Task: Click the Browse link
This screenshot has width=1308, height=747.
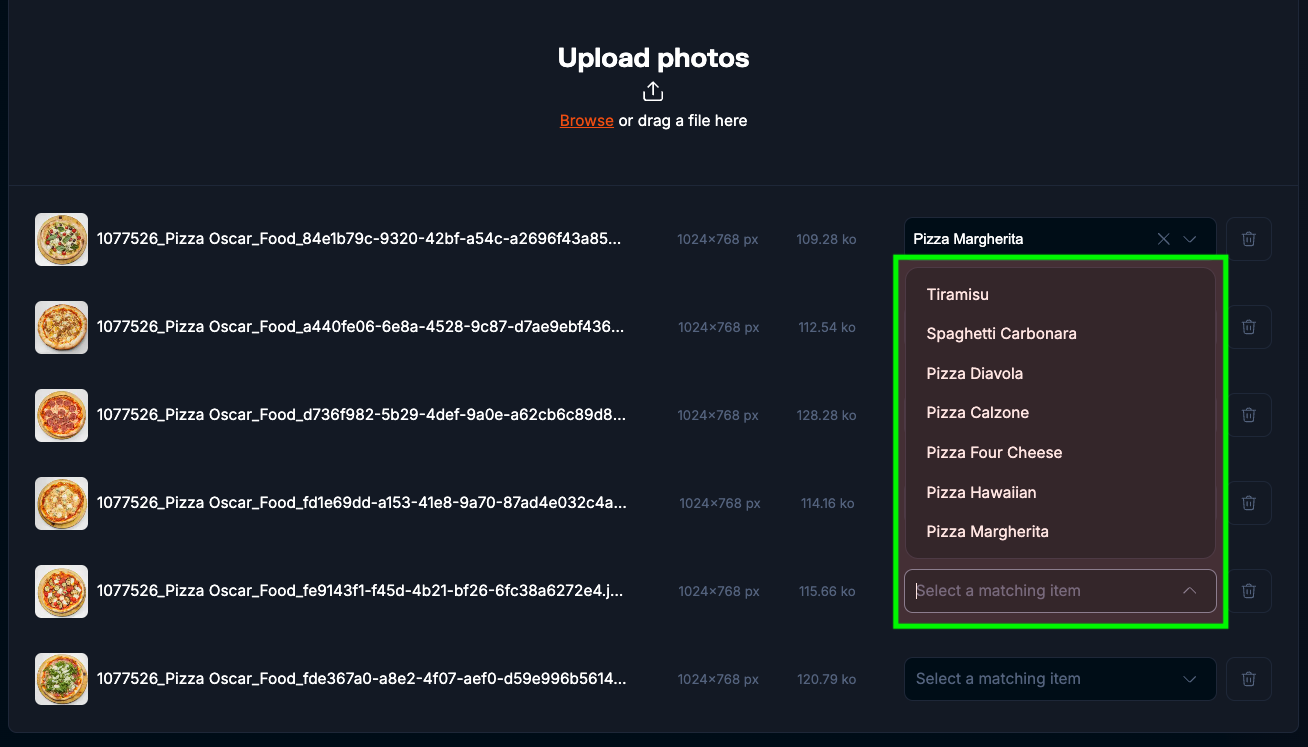Action: pyautogui.click(x=586, y=120)
